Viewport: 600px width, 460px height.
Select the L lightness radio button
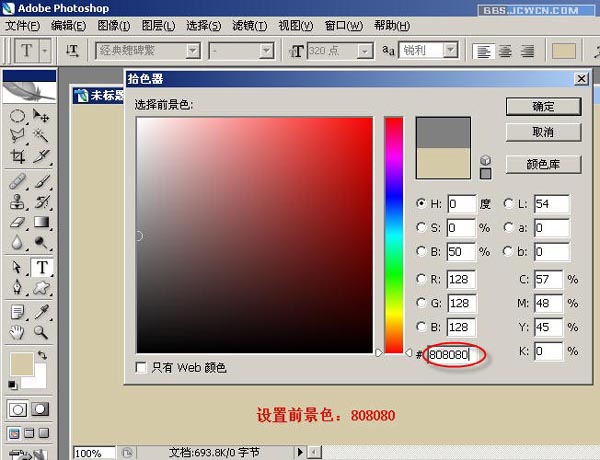click(509, 203)
